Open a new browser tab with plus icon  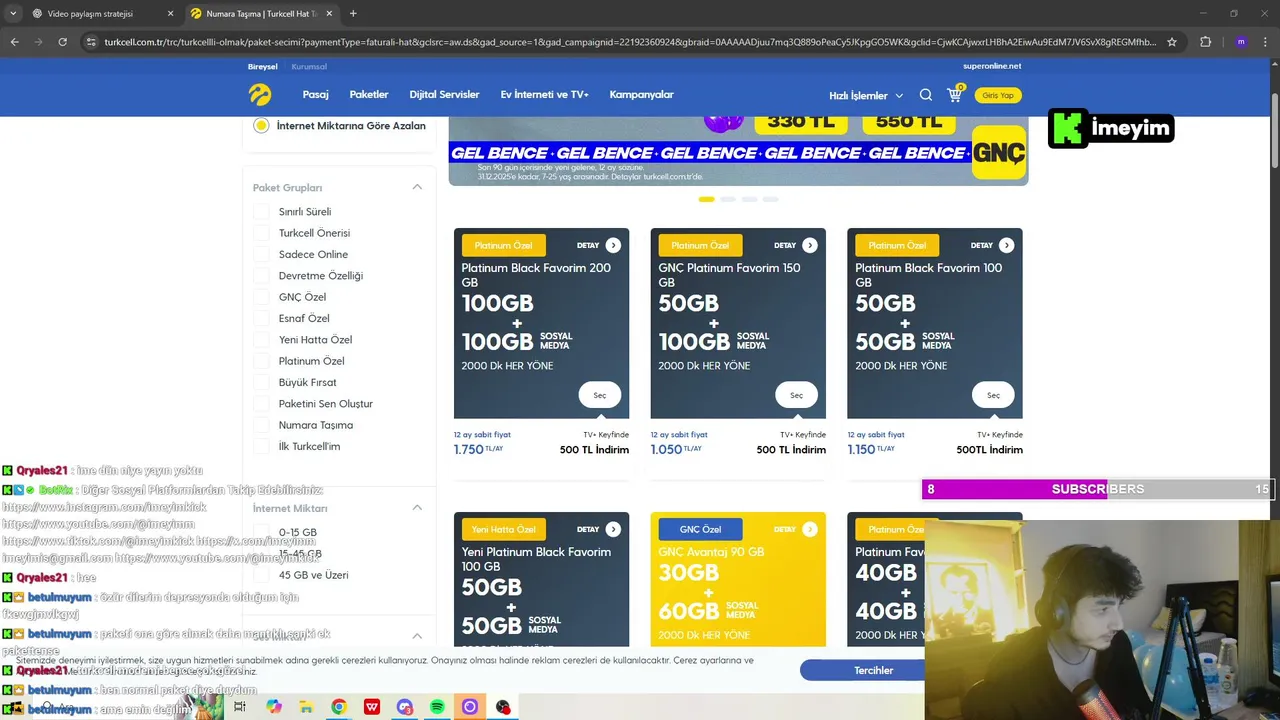(353, 14)
